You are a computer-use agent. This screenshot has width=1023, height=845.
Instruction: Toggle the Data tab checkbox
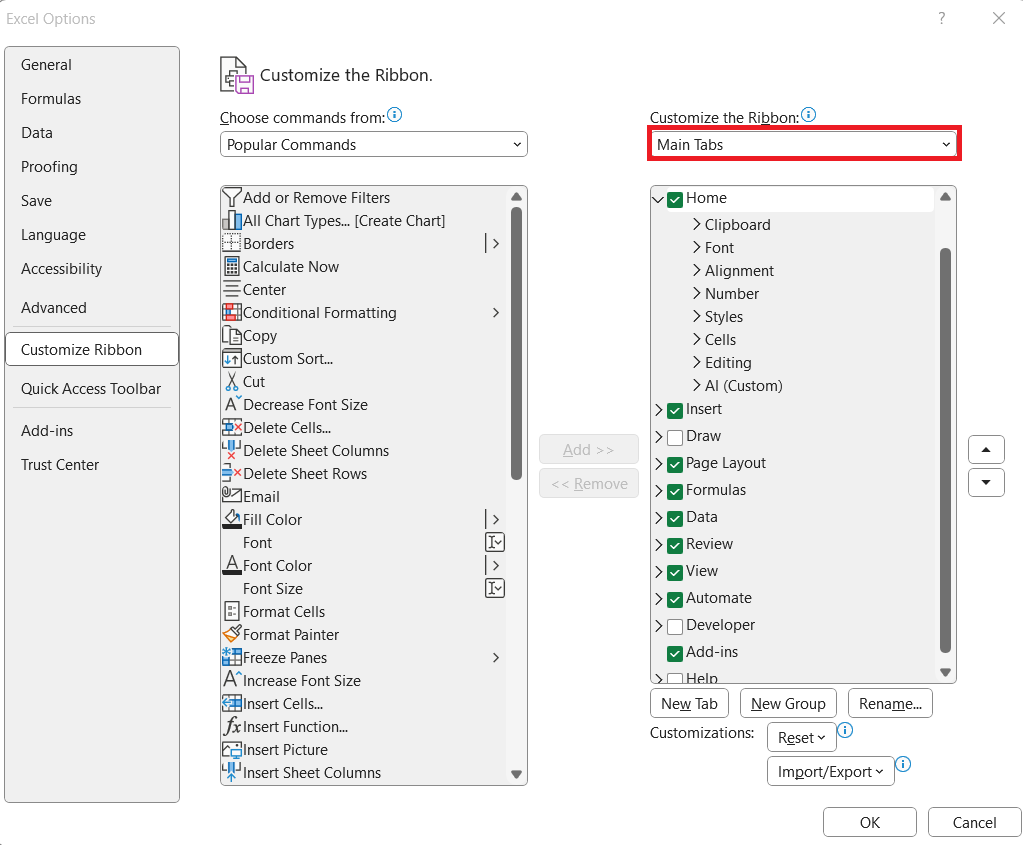point(675,519)
